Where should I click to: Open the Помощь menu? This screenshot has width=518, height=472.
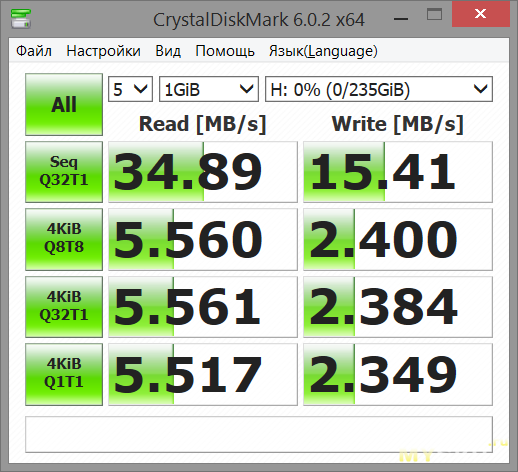pos(225,51)
